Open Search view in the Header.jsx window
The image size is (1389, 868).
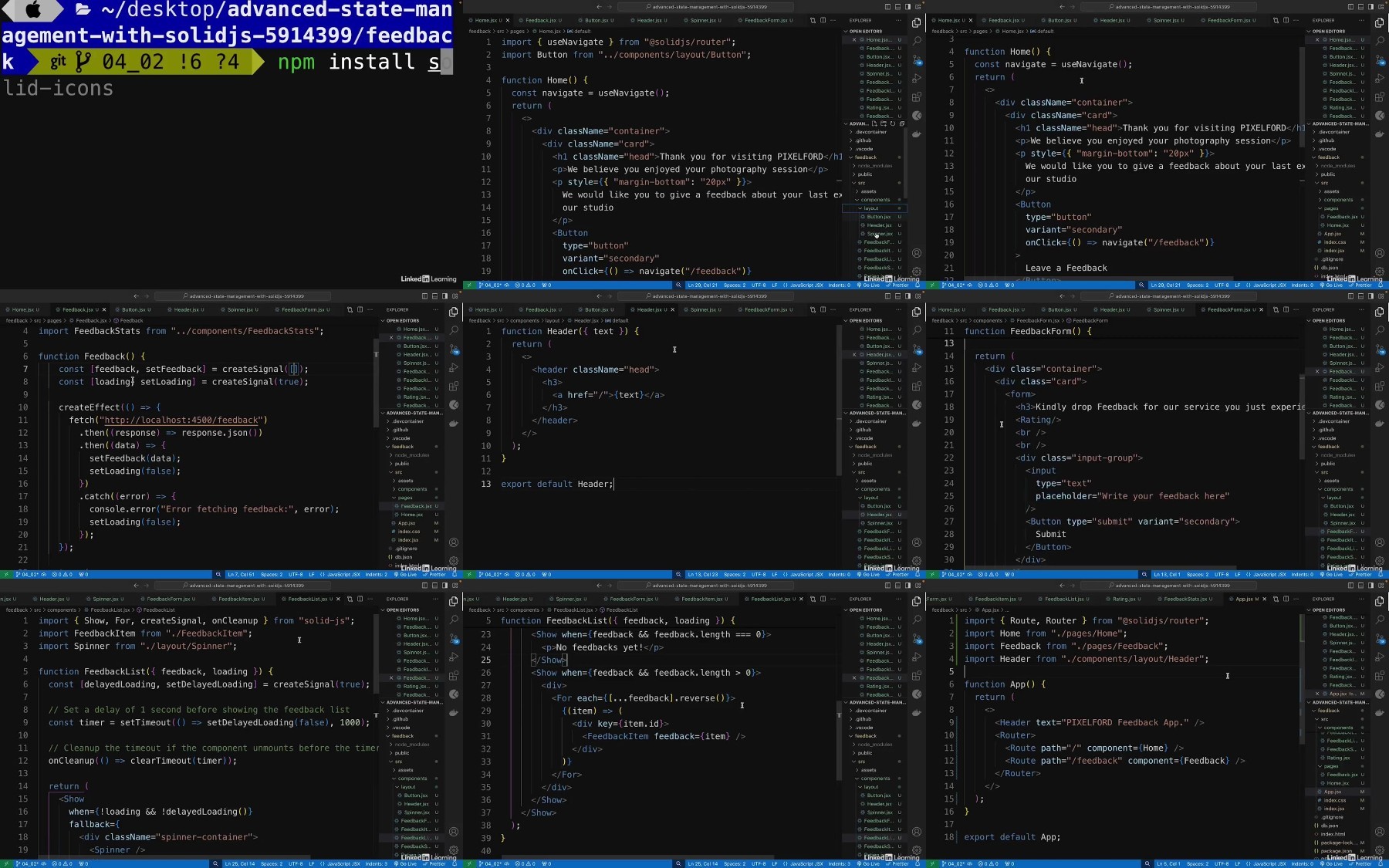917,330
